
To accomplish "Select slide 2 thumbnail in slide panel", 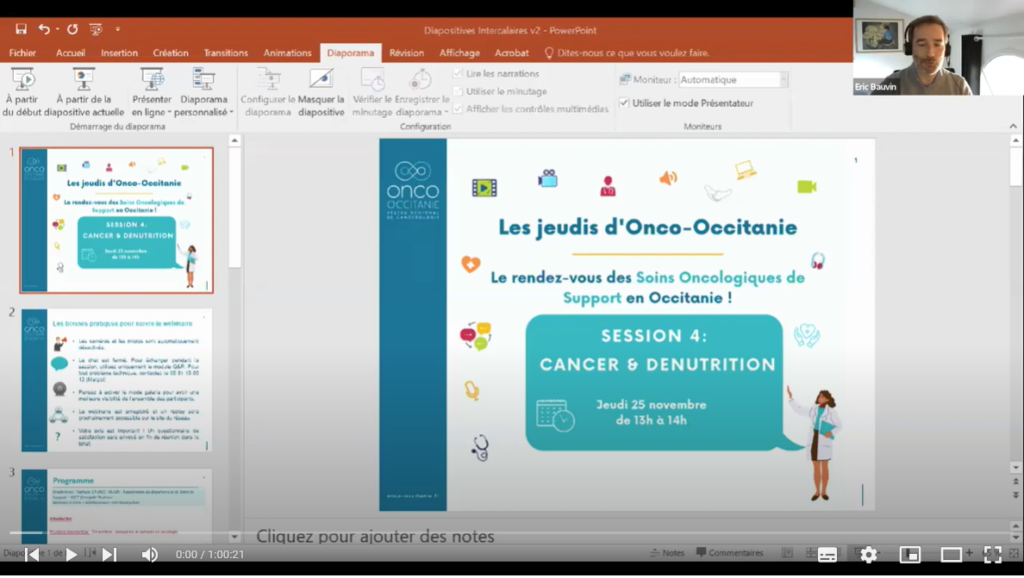I will pos(117,380).
